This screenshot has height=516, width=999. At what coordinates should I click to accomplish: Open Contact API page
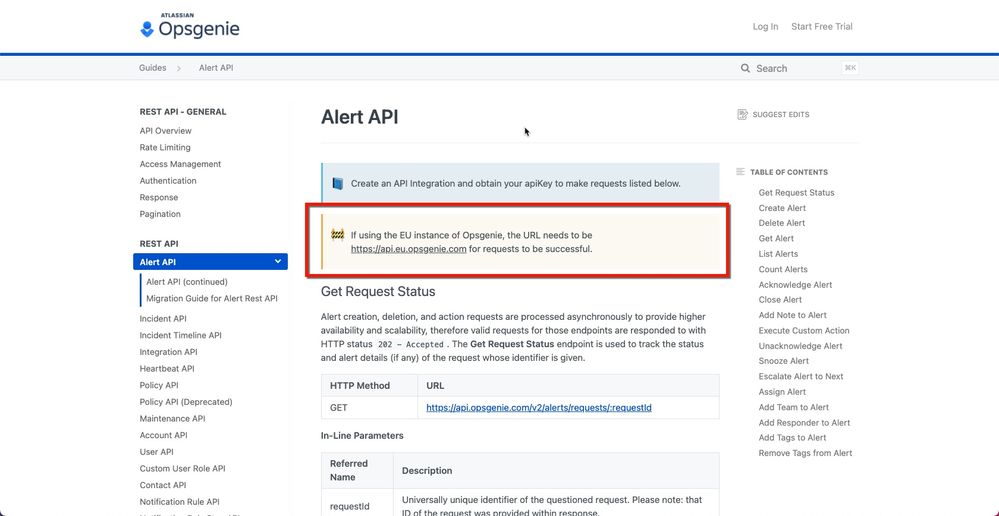click(x=163, y=485)
